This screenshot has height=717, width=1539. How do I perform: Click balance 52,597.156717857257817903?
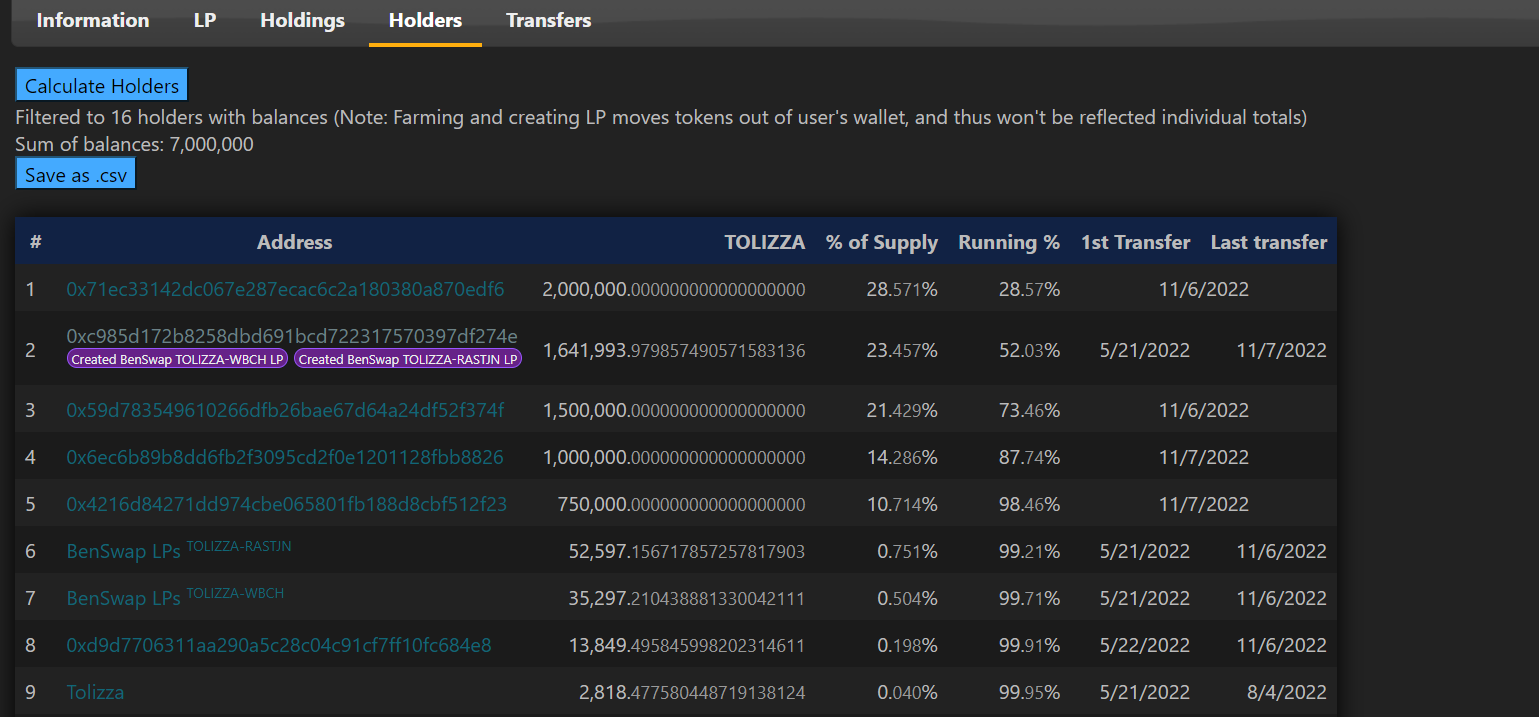tap(687, 551)
